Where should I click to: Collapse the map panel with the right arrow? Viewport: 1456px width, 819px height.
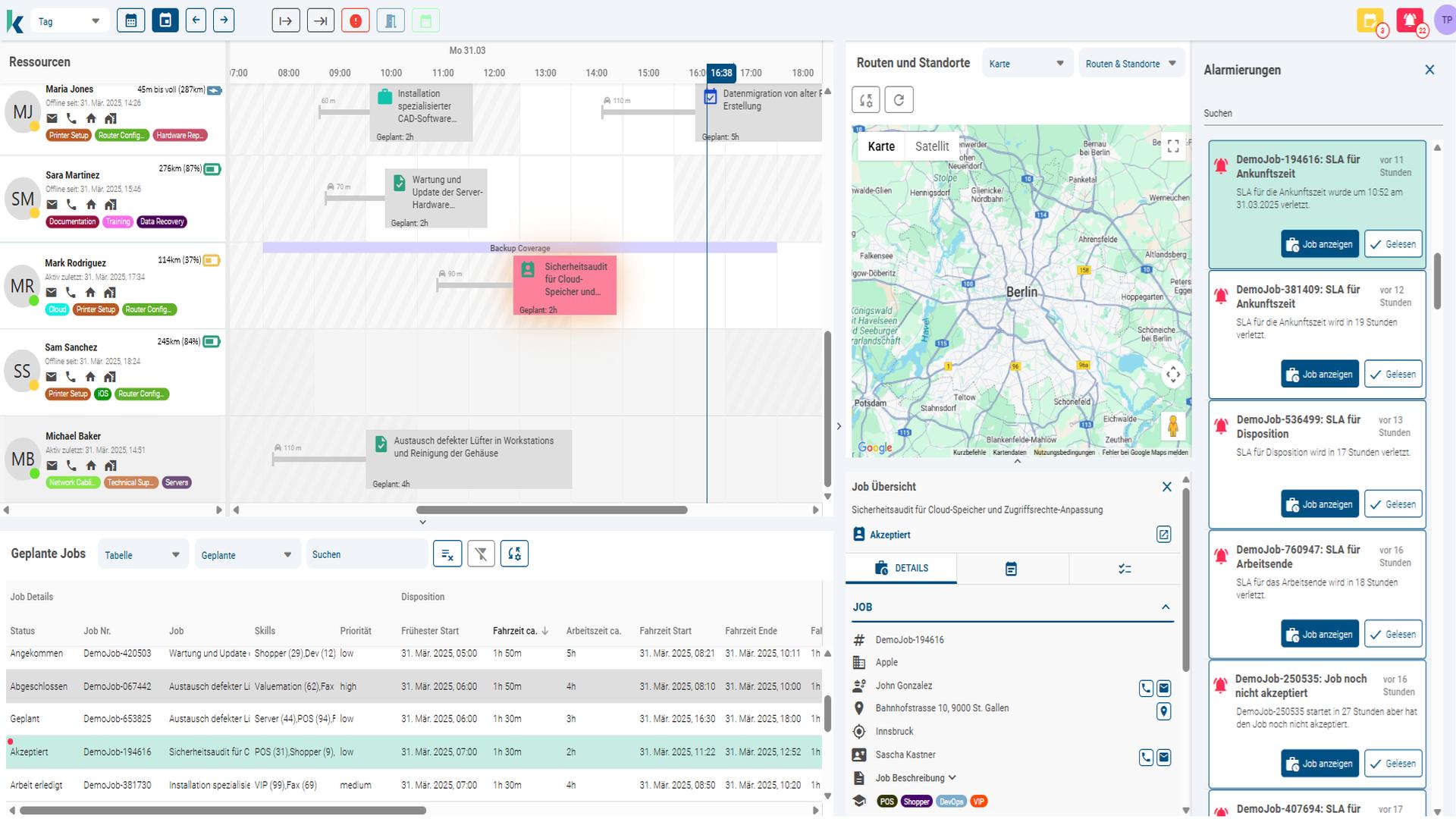[839, 426]
